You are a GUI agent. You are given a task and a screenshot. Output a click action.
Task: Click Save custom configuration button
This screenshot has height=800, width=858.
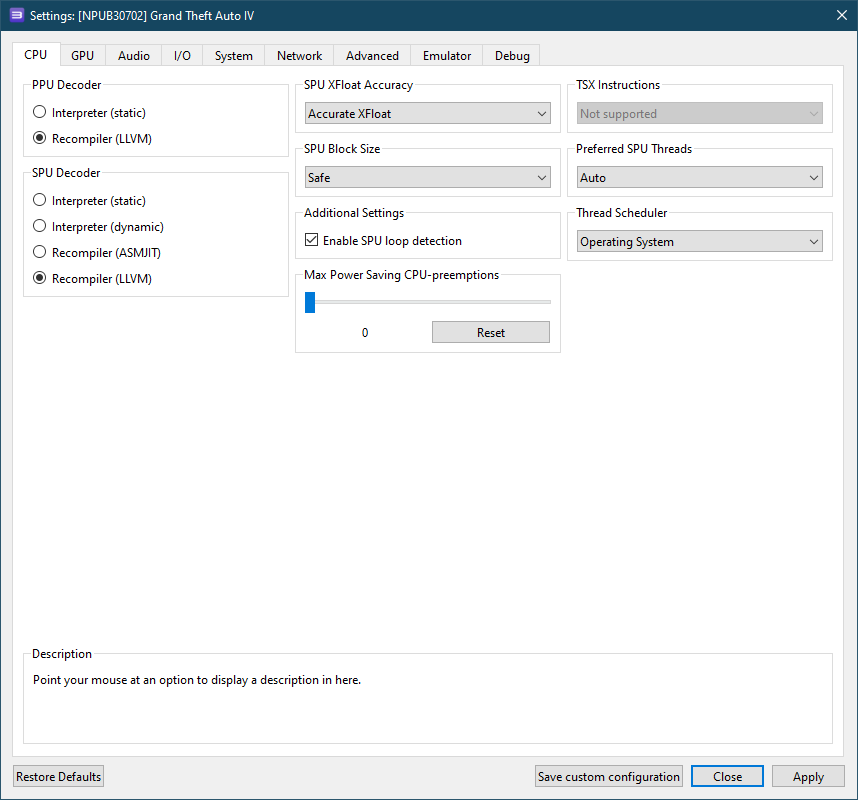609,777
